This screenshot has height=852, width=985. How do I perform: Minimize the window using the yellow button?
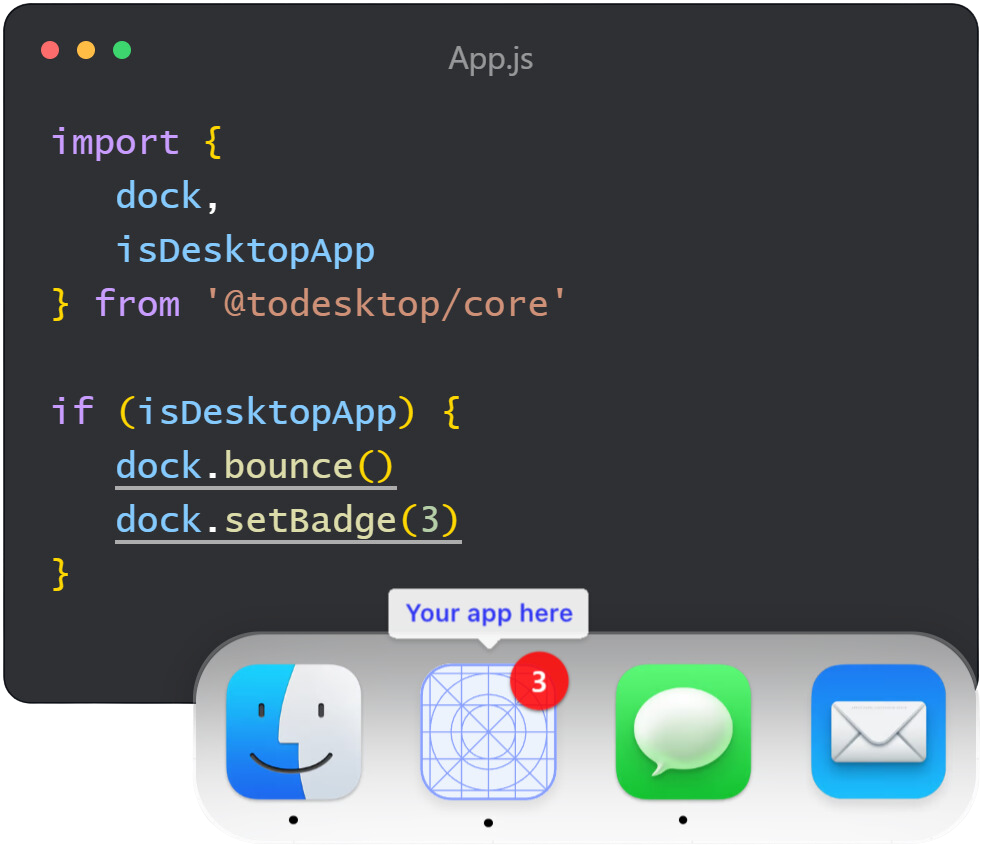[86, 50]
